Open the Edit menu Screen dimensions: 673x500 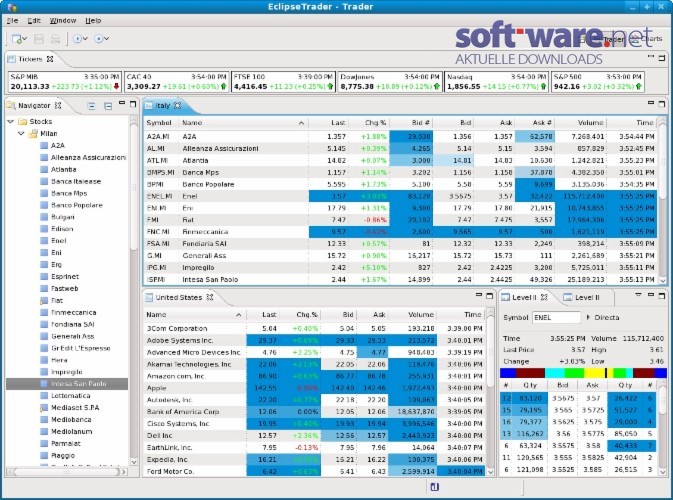(x=34, y=20)
